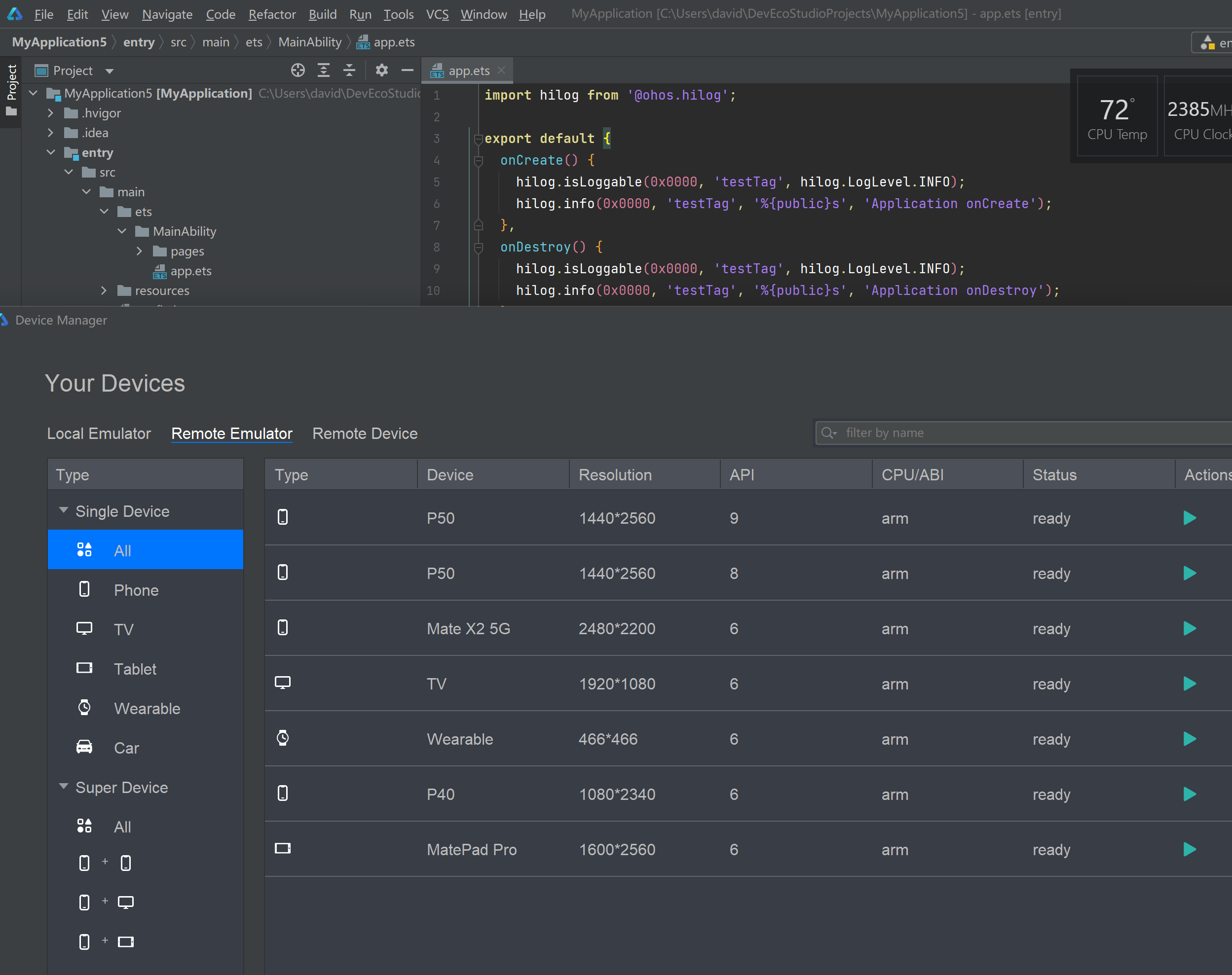Open the Window menu
Screen dimensions: 1232x975
(x=484, y=14)
